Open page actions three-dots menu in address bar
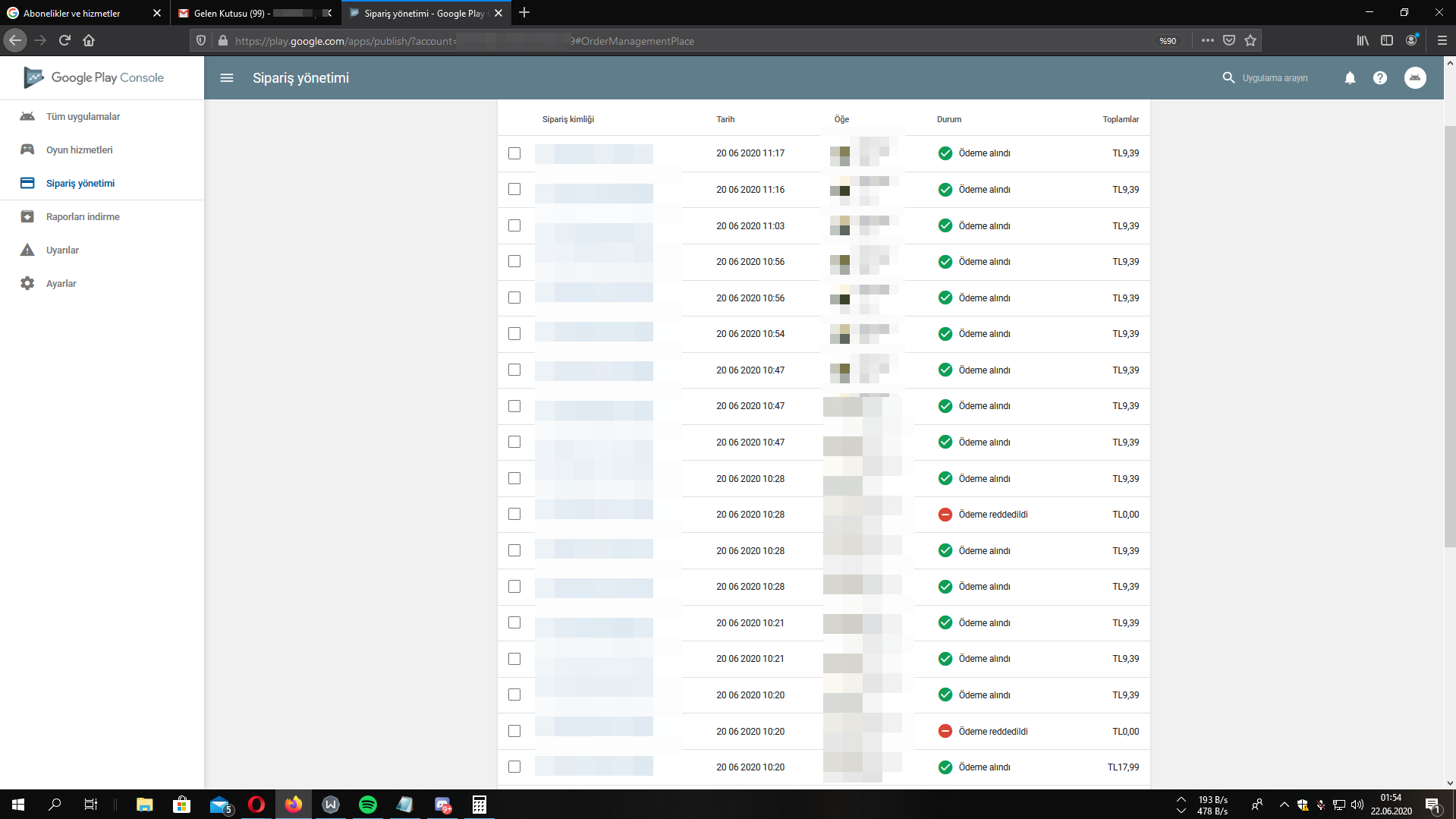1456x819 pixels. point(1208,40)
